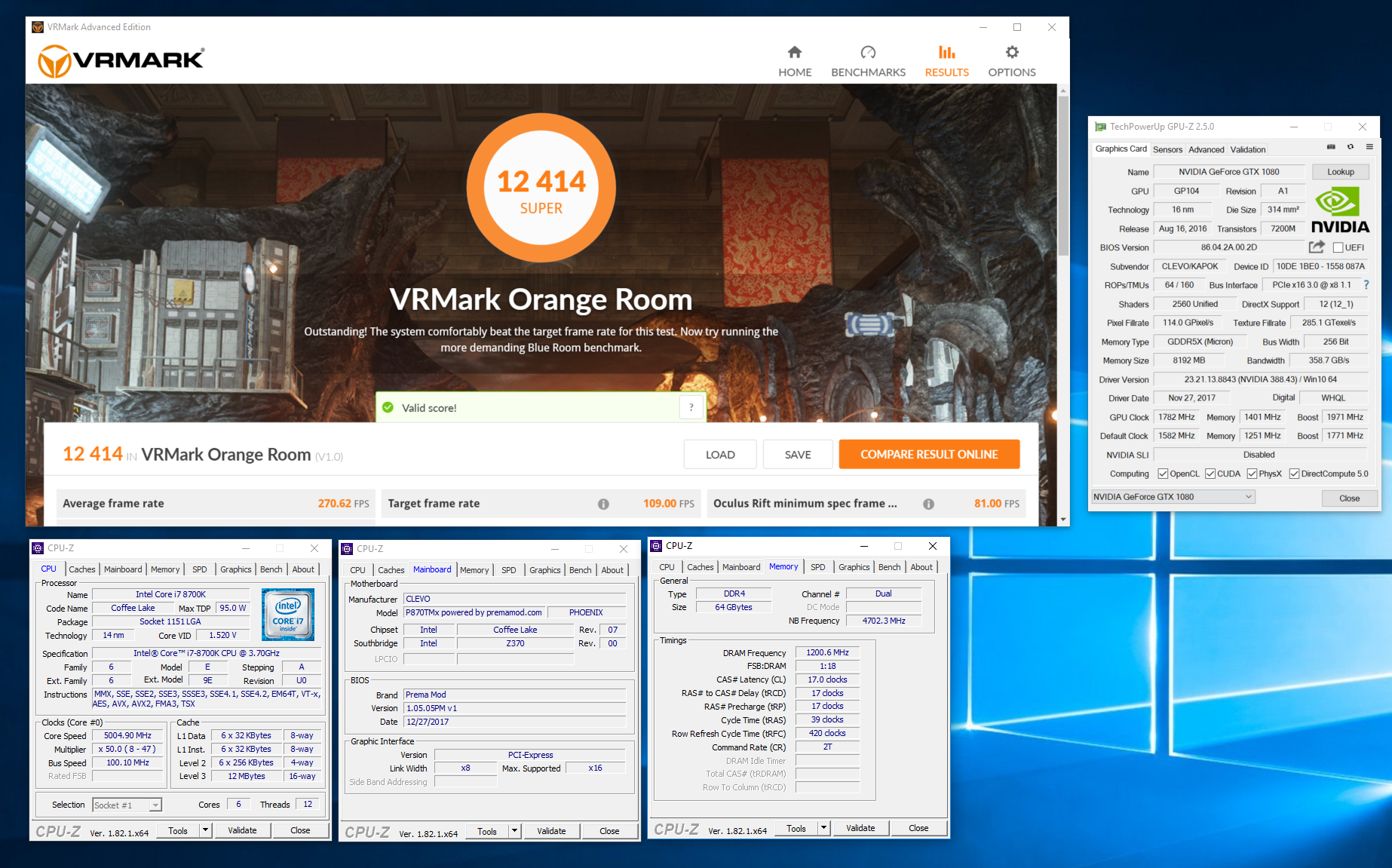Viewport: 1392px width, 868px height.
Task: Click Lookup button in GPU-Z
Action: click(x=1340, y=172)
